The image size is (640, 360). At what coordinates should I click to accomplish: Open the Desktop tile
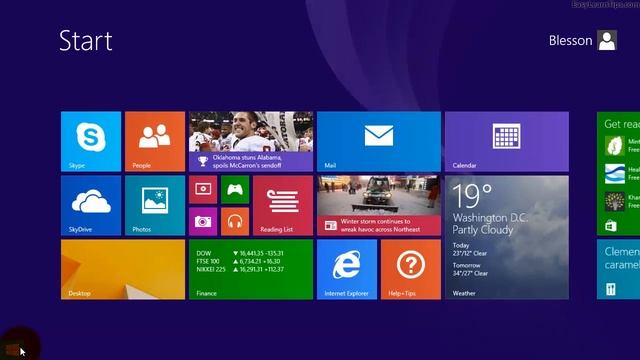[x=123, y=269]
